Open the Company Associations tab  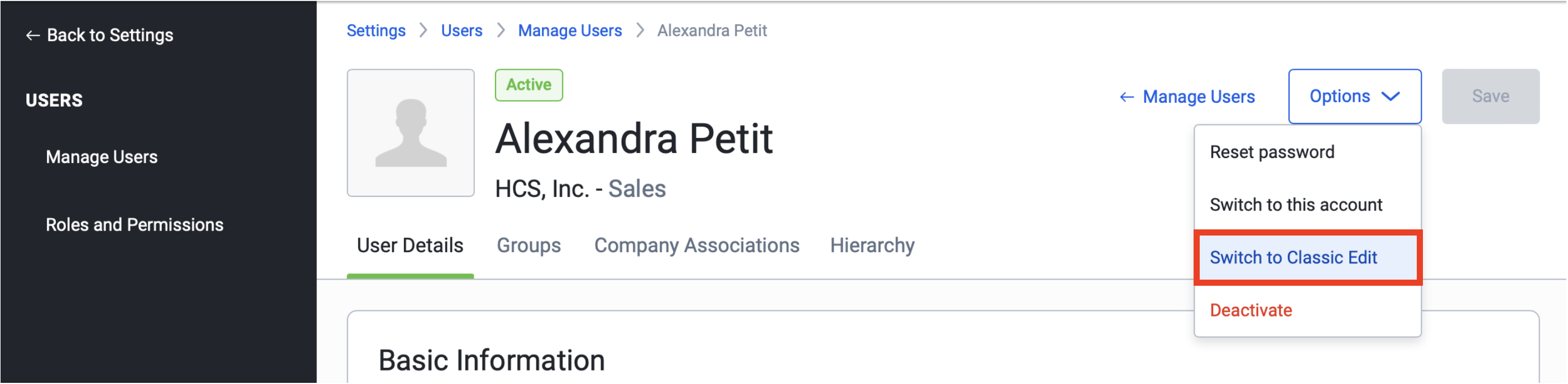(x=696, y=246)
